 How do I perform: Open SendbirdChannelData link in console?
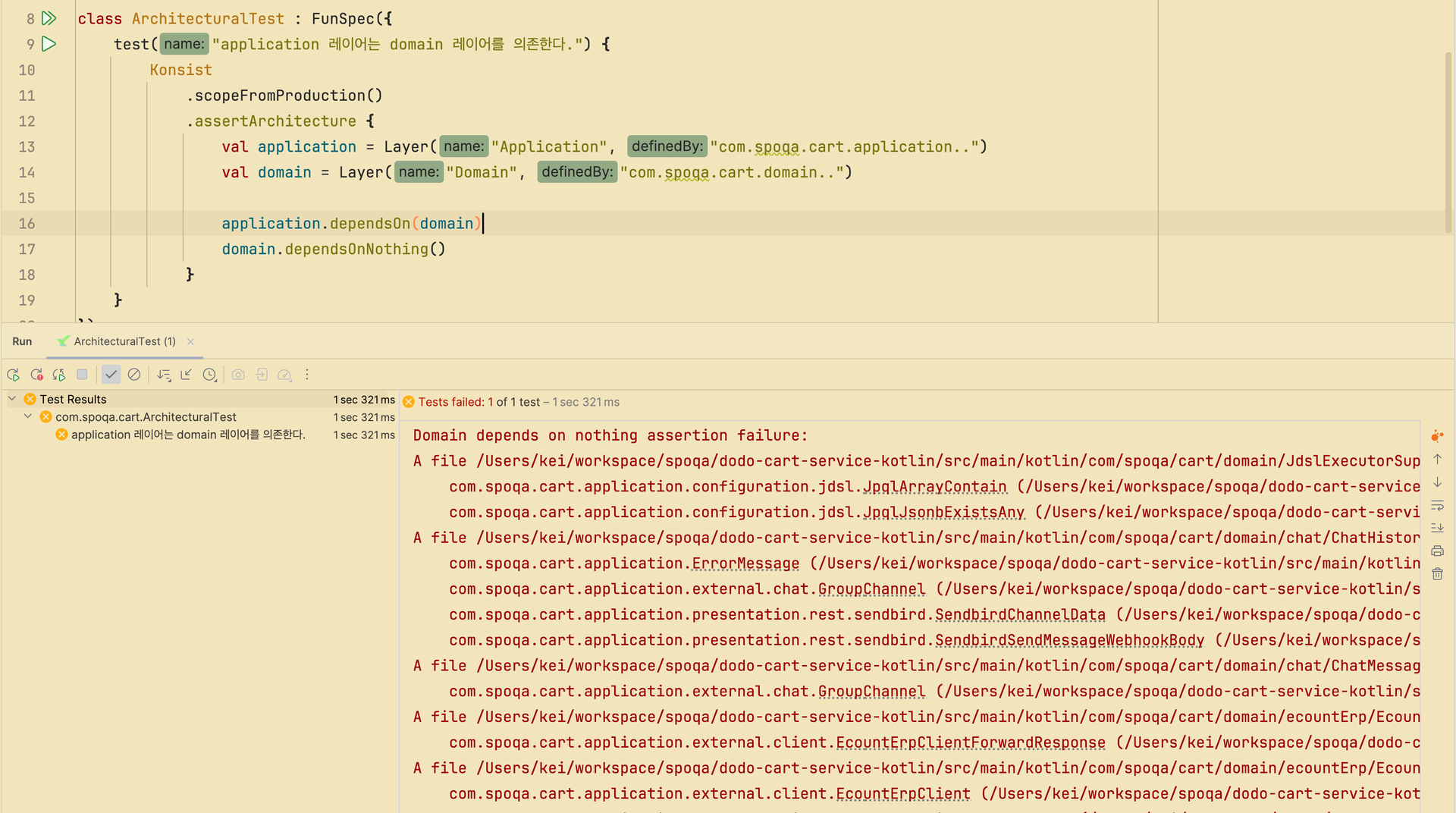[1020, 615]
